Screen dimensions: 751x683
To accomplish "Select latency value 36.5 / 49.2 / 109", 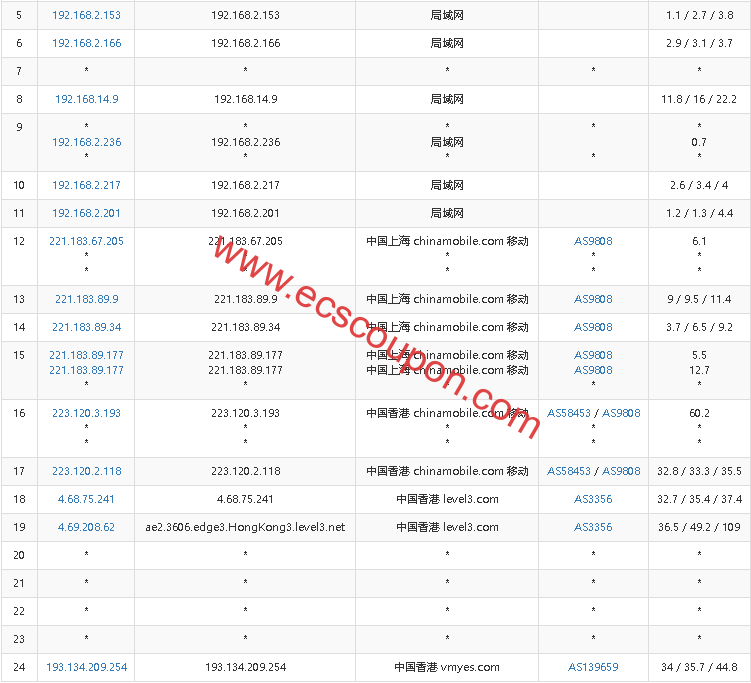I will tap(699, 527).
